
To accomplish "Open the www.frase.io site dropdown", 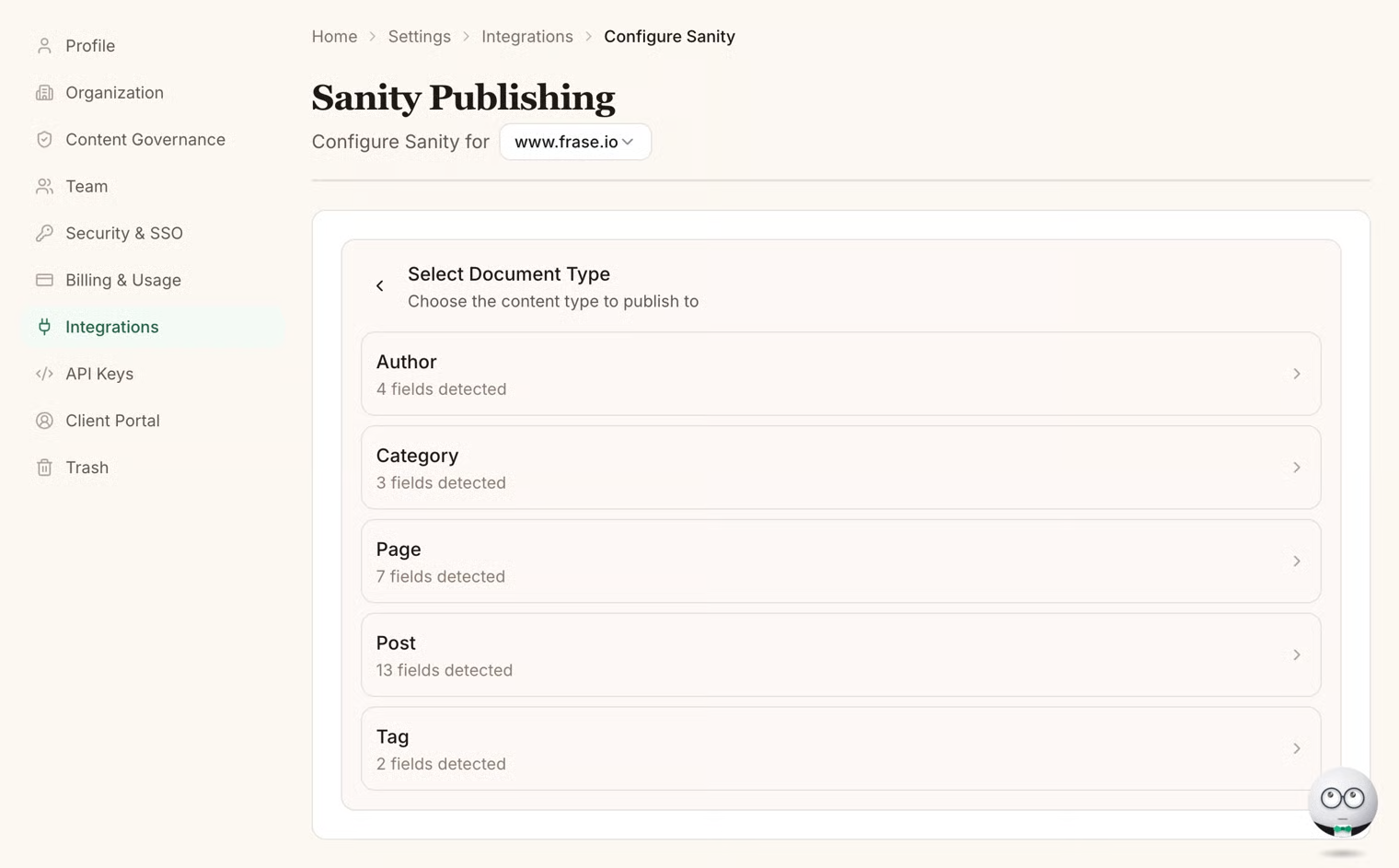I will (x=574, y=142).
